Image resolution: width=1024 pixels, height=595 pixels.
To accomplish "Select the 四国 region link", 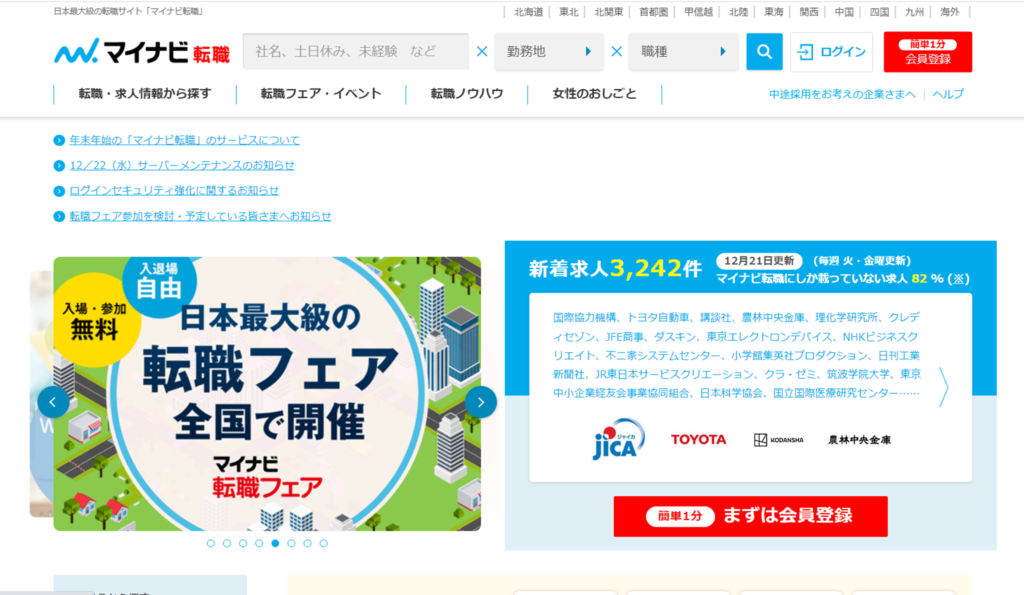I will pyautogui.click(x=880, y=12).
